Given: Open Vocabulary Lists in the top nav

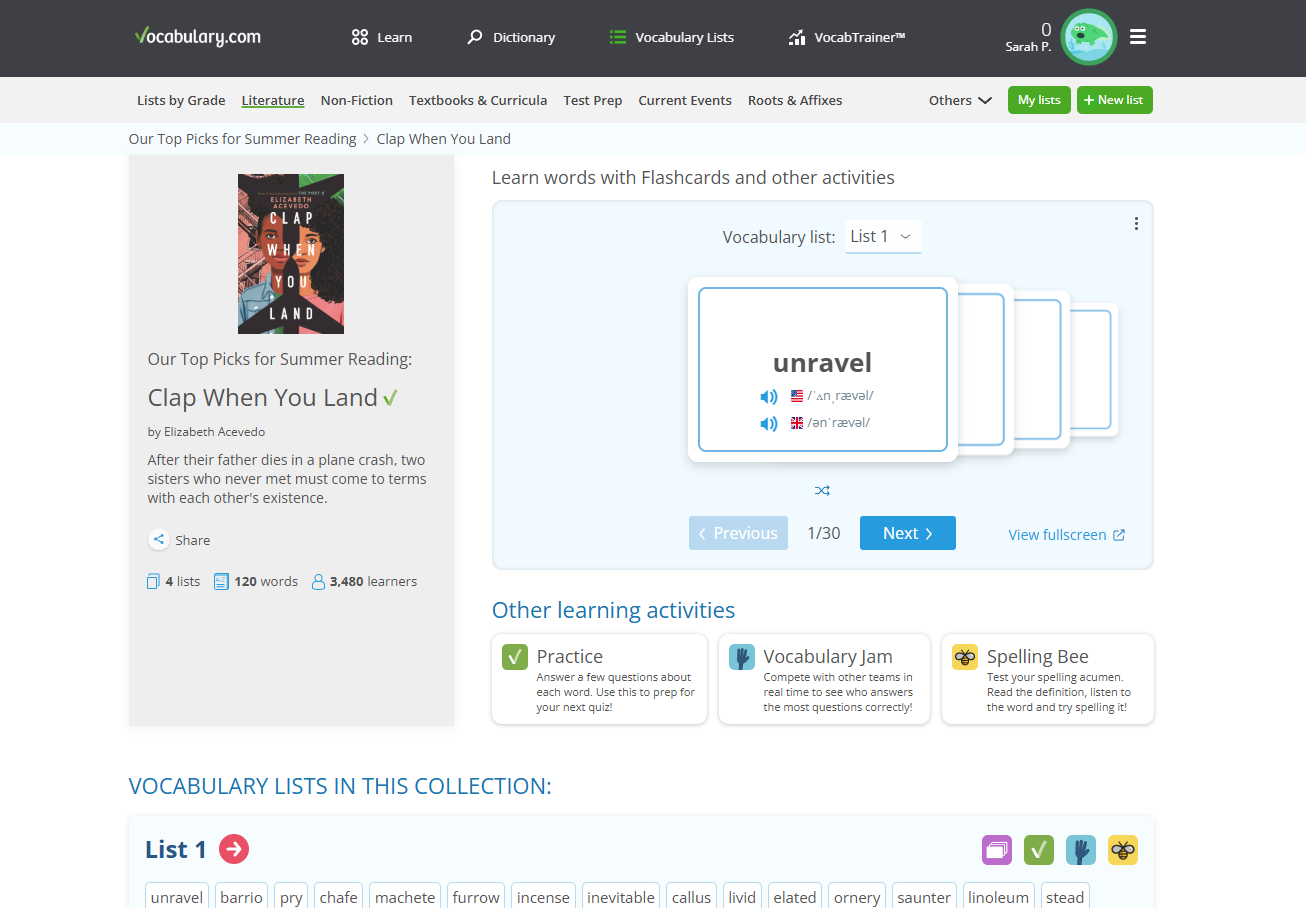Looking at the screenshot, I should tap(672, 37).
